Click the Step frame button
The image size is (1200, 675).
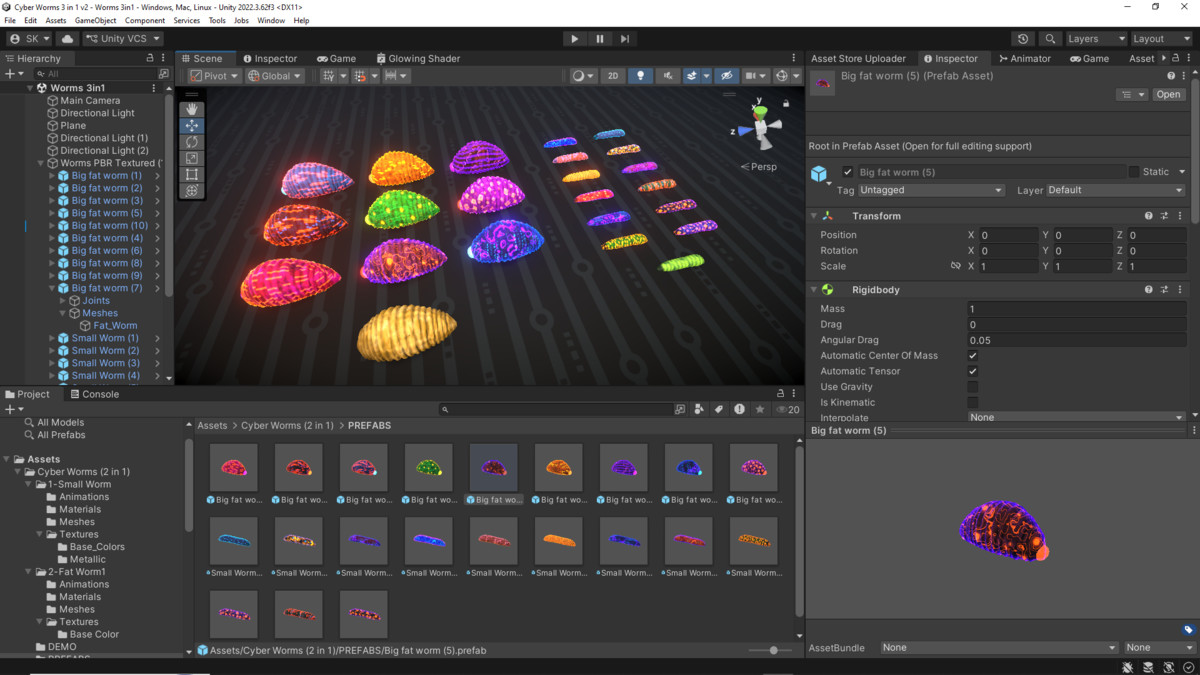625,39
